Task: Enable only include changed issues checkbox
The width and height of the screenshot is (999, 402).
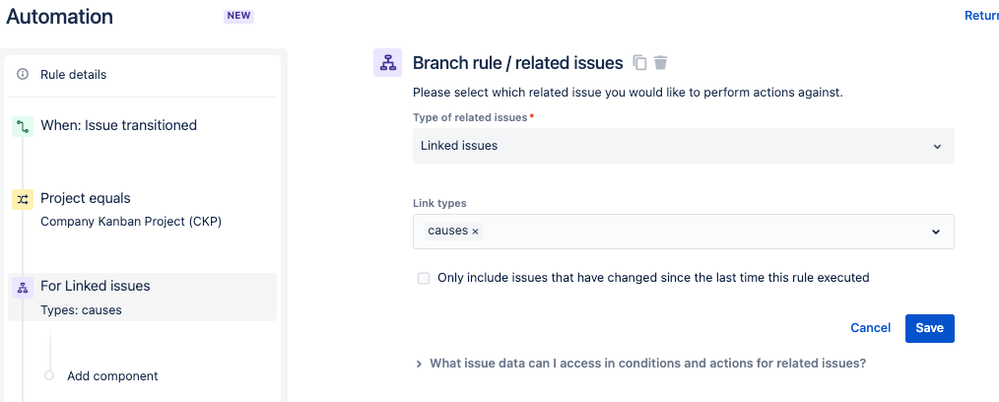Action: [424, 278]
